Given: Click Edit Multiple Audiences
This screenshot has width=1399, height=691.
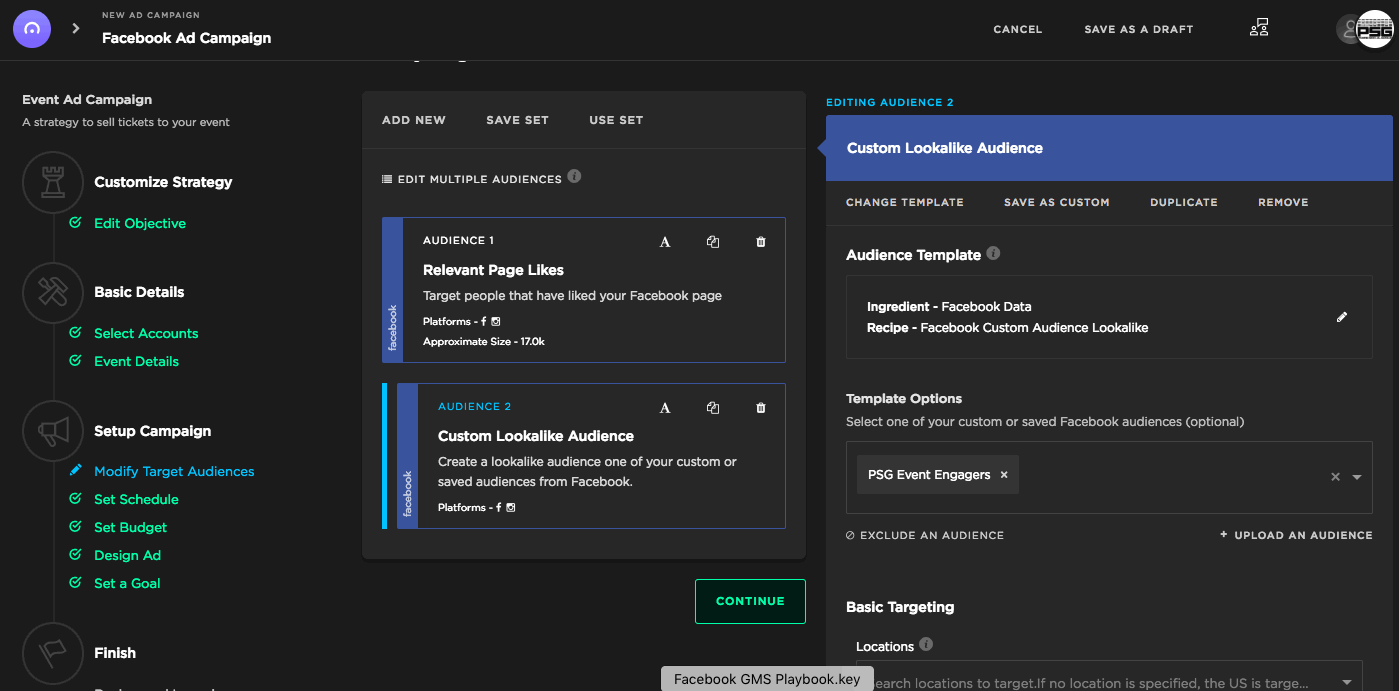Looking at the screenshot, I should [x=472, y=179].
